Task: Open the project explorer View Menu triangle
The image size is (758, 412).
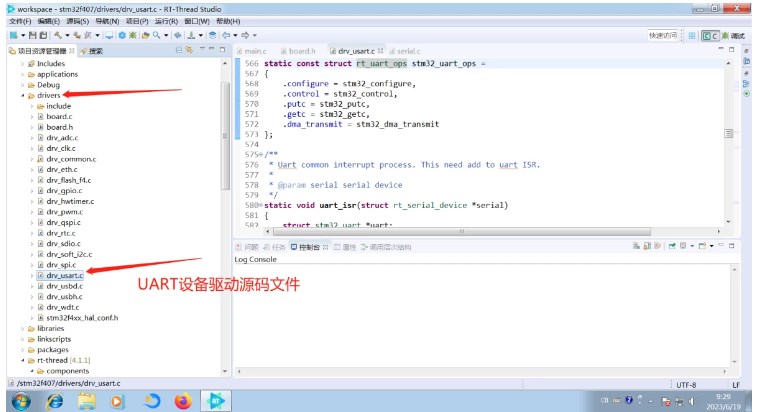Action: click(202, 49)
